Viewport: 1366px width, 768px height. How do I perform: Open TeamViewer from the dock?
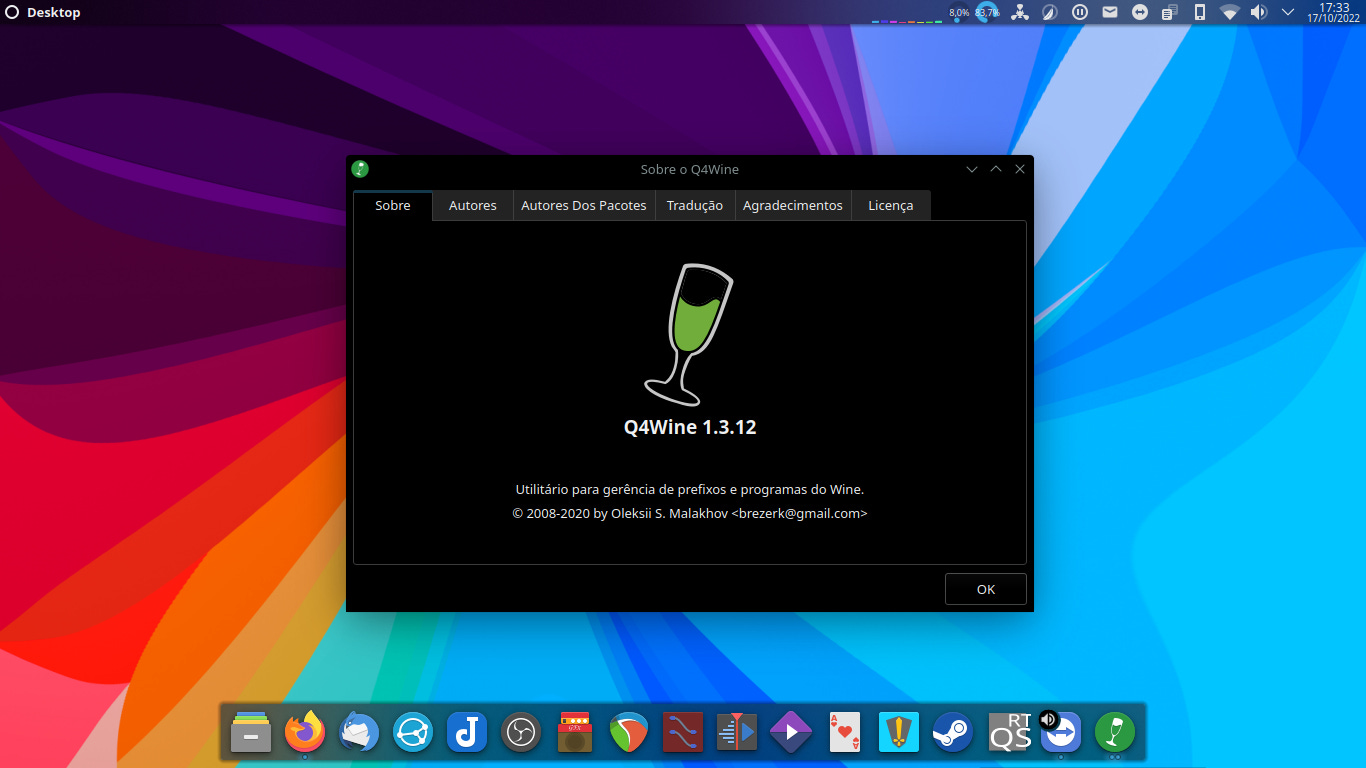(x=1061, y=733)
